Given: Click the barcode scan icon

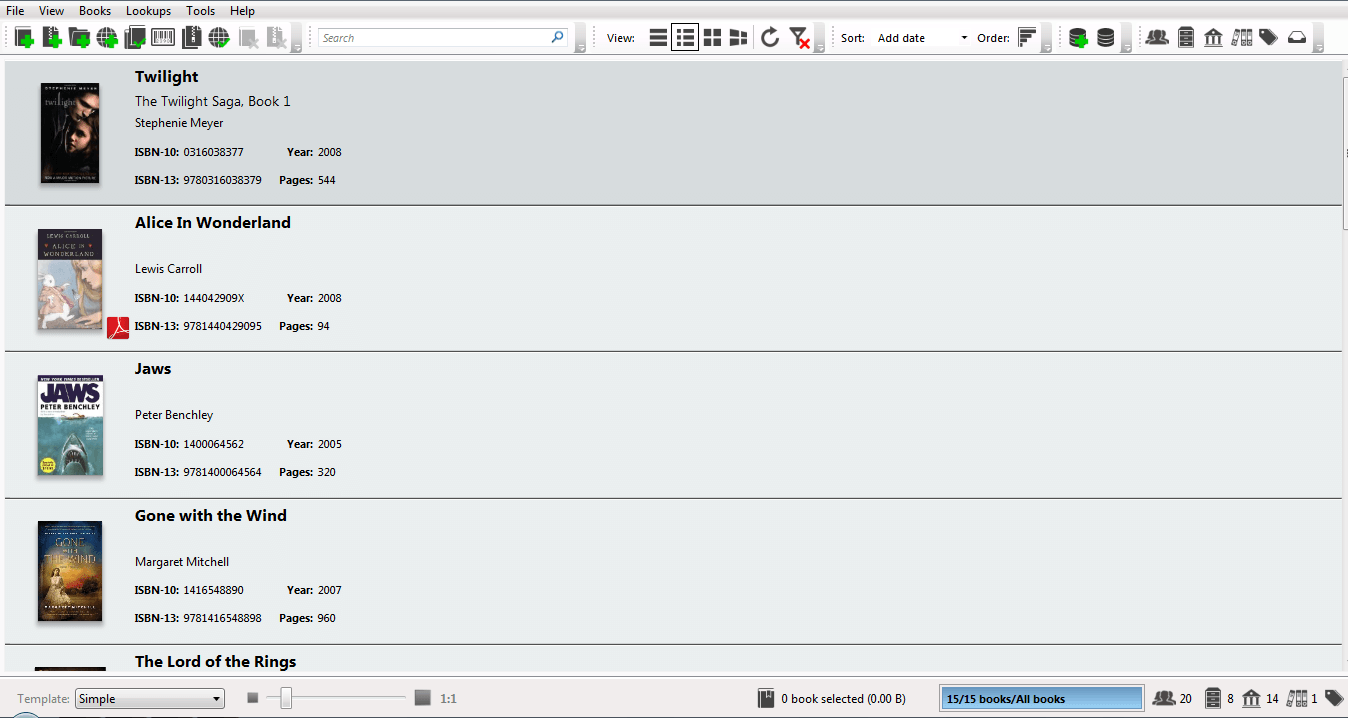Looking at the screenshot, I should [163, 38].
